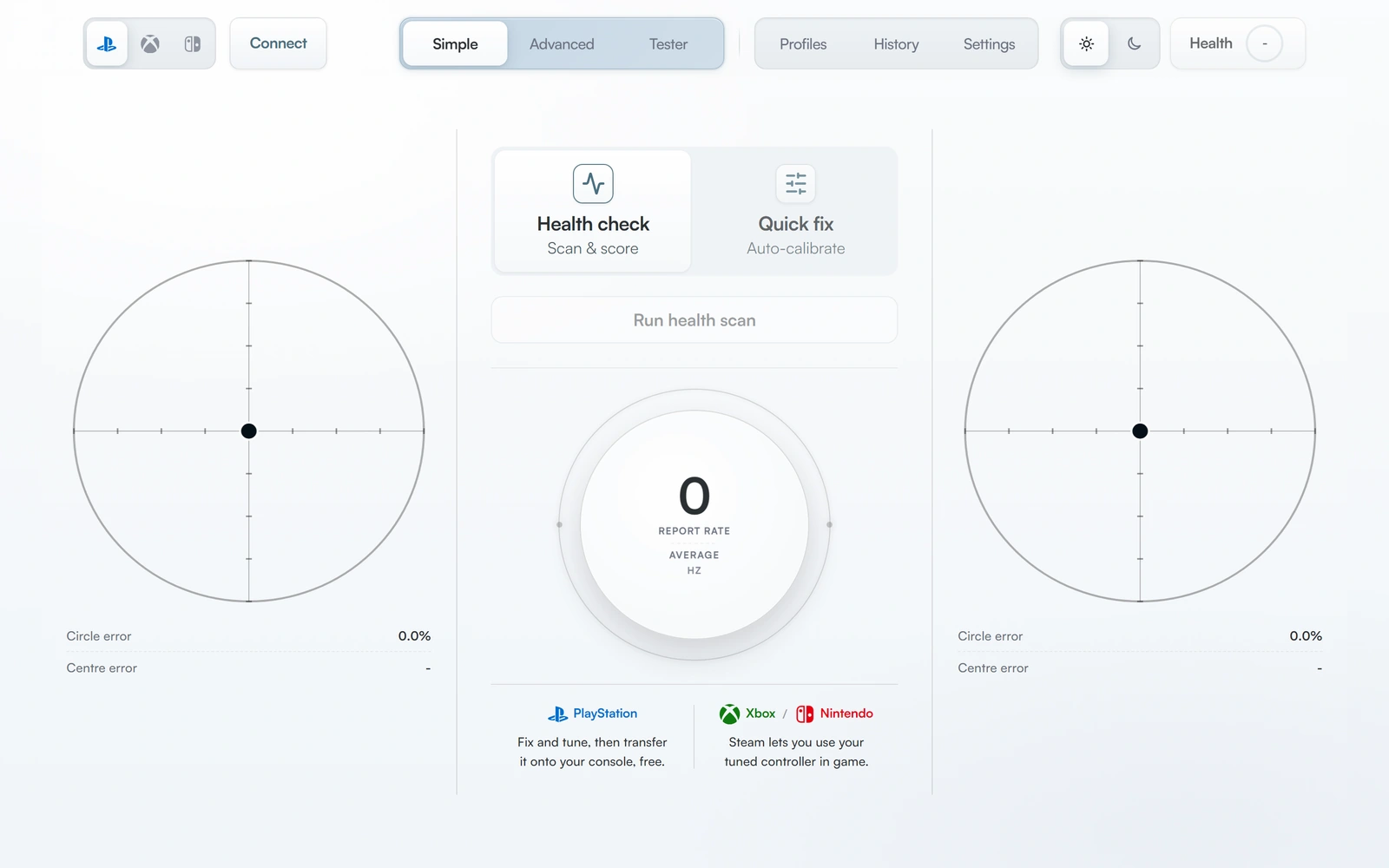Open the Settings section
This screenshot has height=868, width=1389.
[989, 44]
